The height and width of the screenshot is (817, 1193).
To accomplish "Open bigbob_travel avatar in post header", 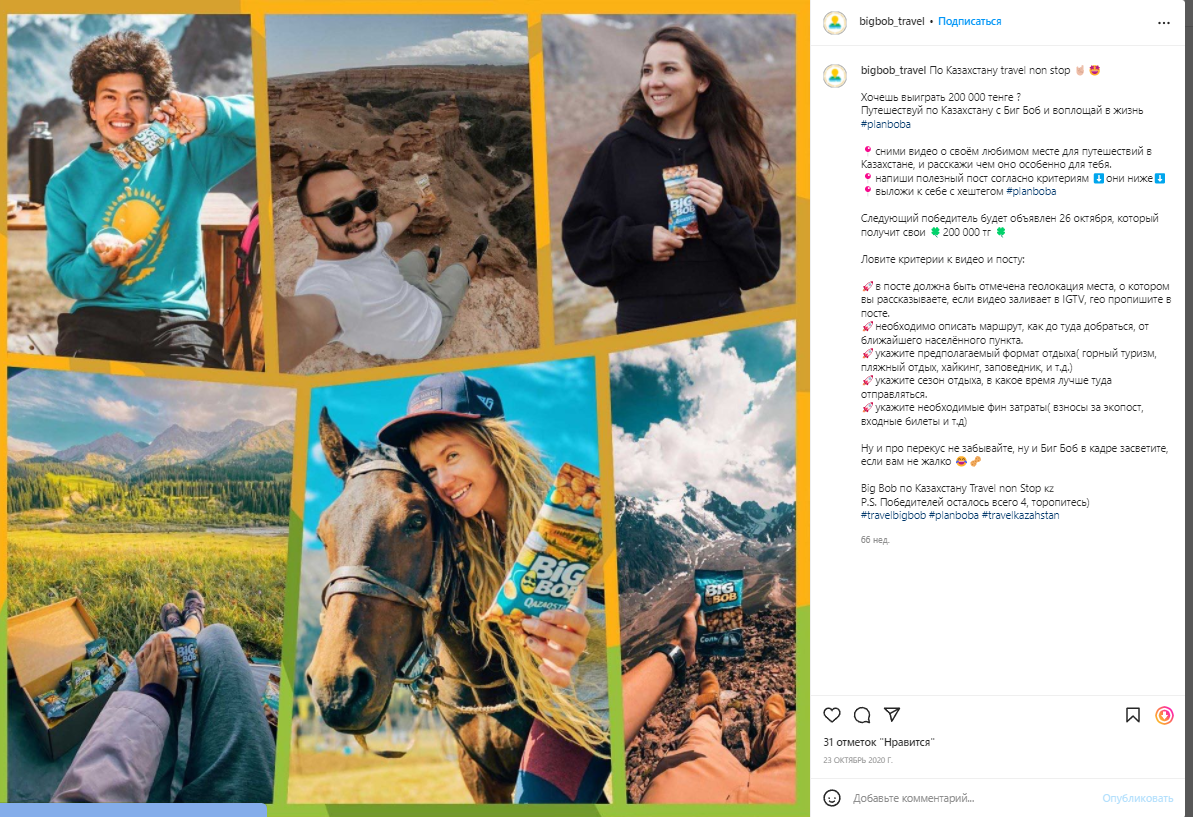I will (835, 22).
